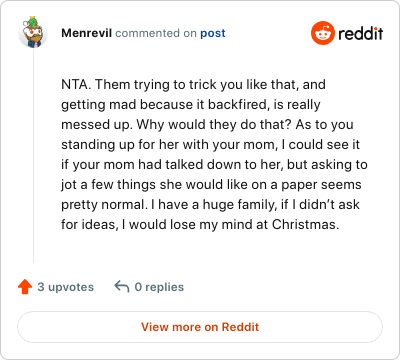
Task: Click the line starting "messed up. Why"
Action: [x=207, y=125]
